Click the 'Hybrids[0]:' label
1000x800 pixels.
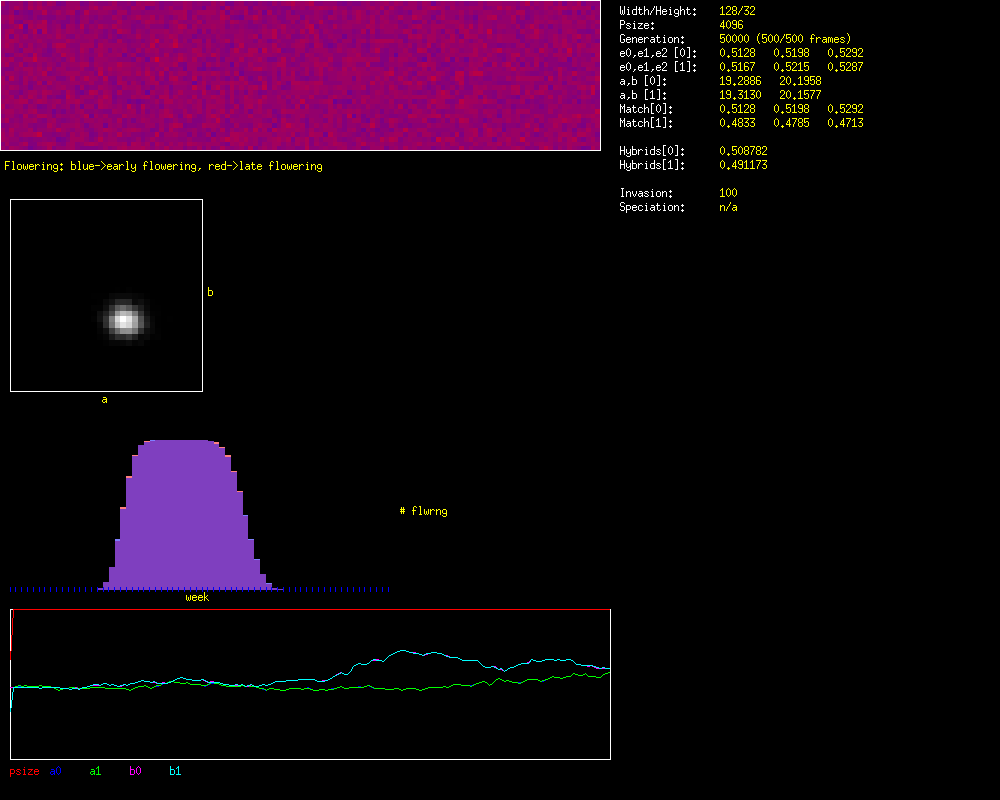pyautogui.click(x=652, y=152)
